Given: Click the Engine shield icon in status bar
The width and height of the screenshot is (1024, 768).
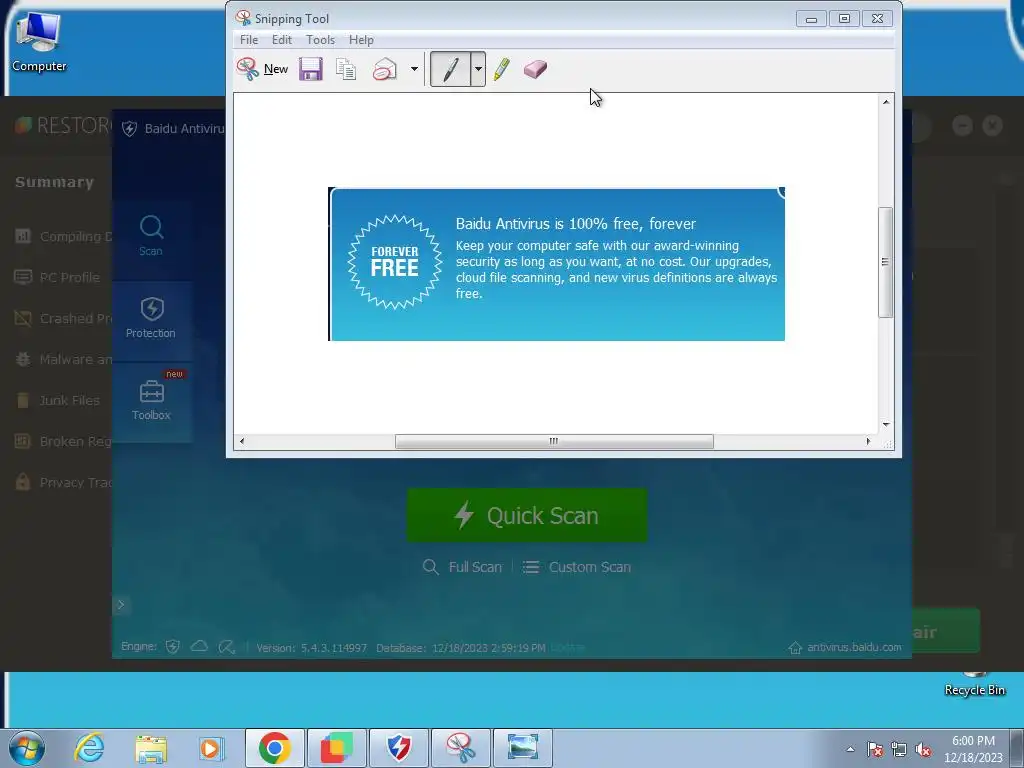Looking at the screenshot, I should (172, 647).
